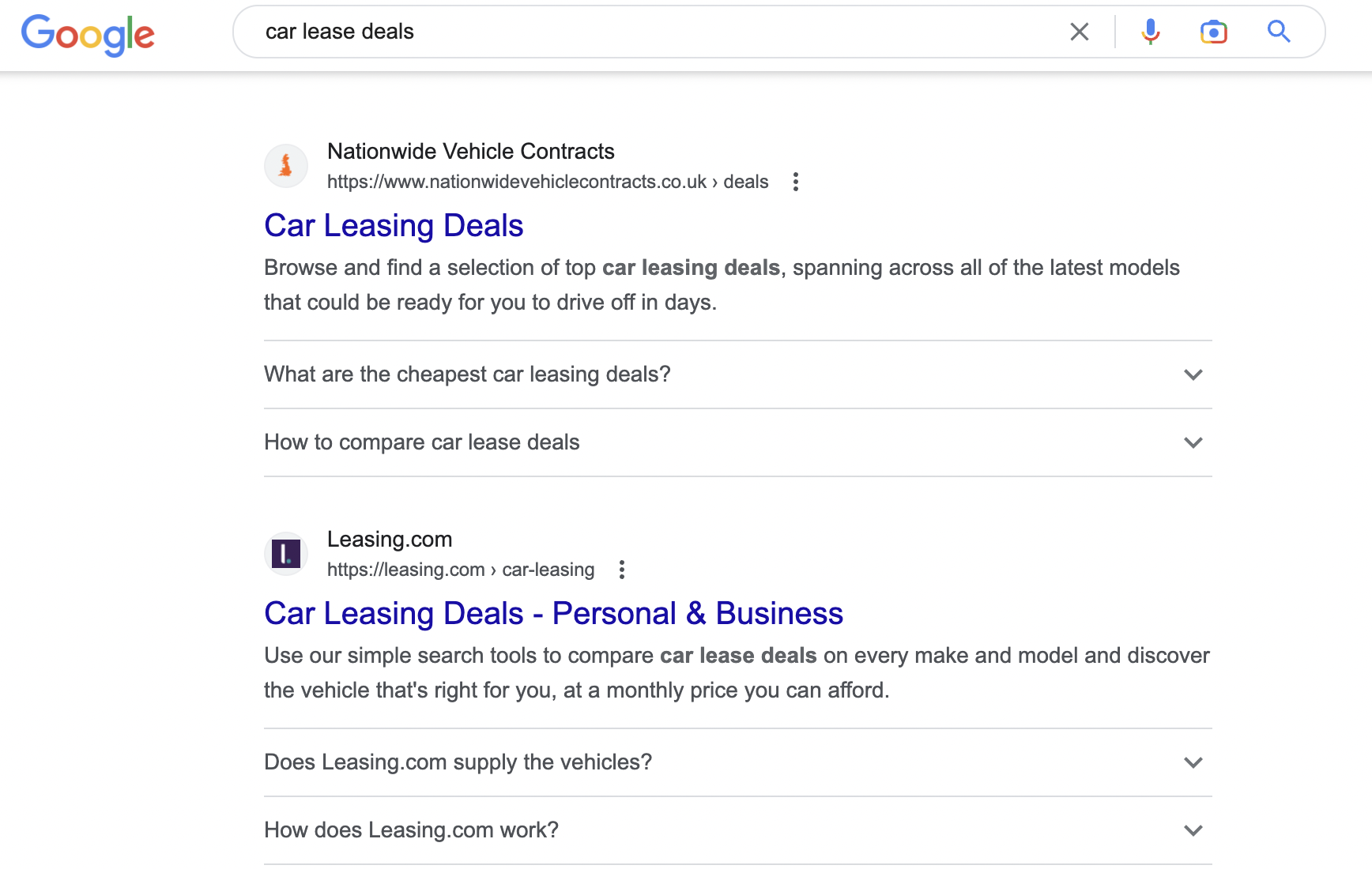This screenshot has width=1372, height=869.
Task: Open the 'Car Leasing Deals' result link
Action: pyautogui.click(x=394, y=226)
